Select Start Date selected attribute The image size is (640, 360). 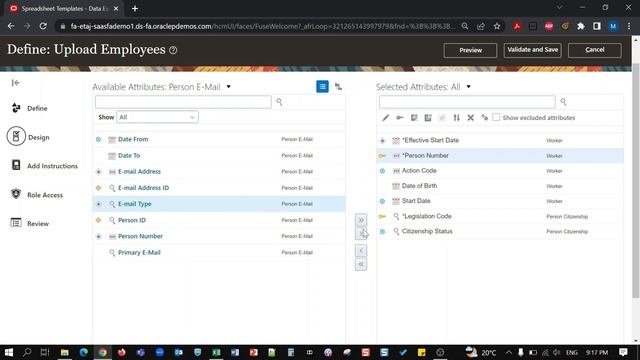click(x=500, y=201)
